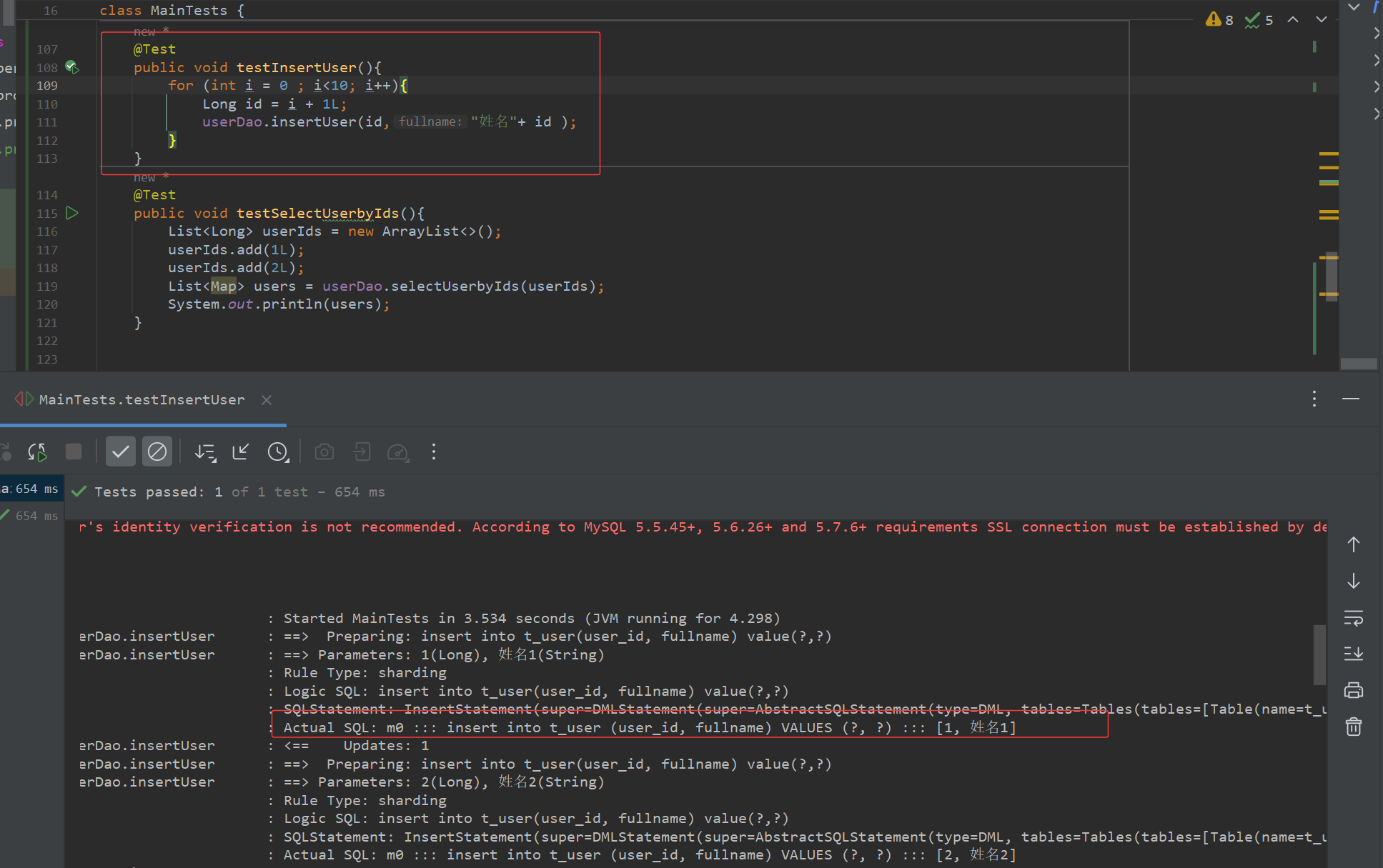The width and height of the screenshot is (1383, 868).
Task: Click the export test results icon
Action: point(362,452)
